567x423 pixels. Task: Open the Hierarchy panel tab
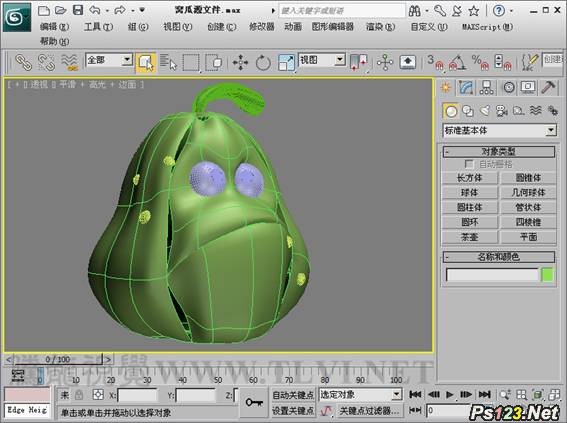486,87
